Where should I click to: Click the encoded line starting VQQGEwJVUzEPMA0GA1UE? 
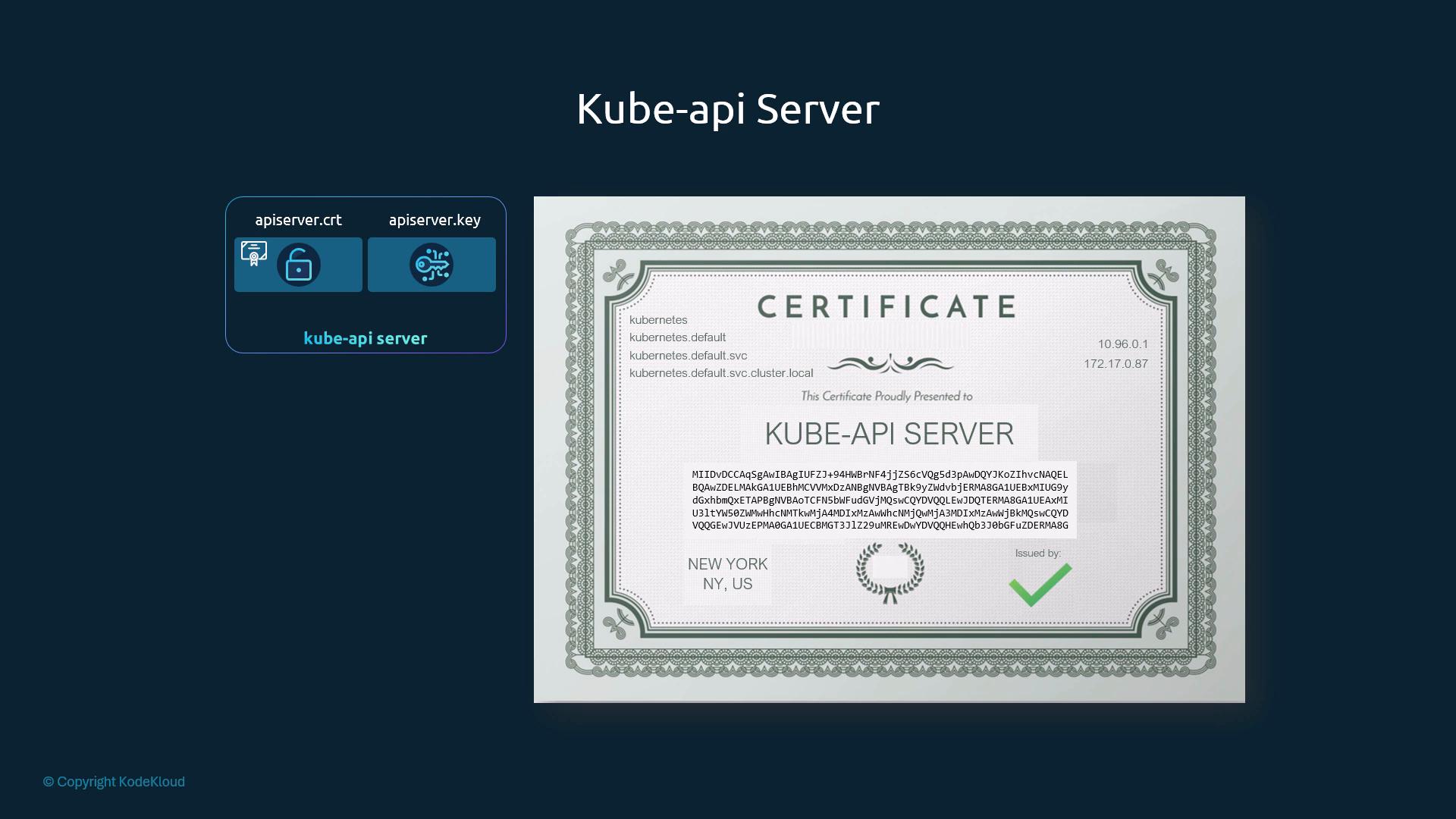[880, 526]
